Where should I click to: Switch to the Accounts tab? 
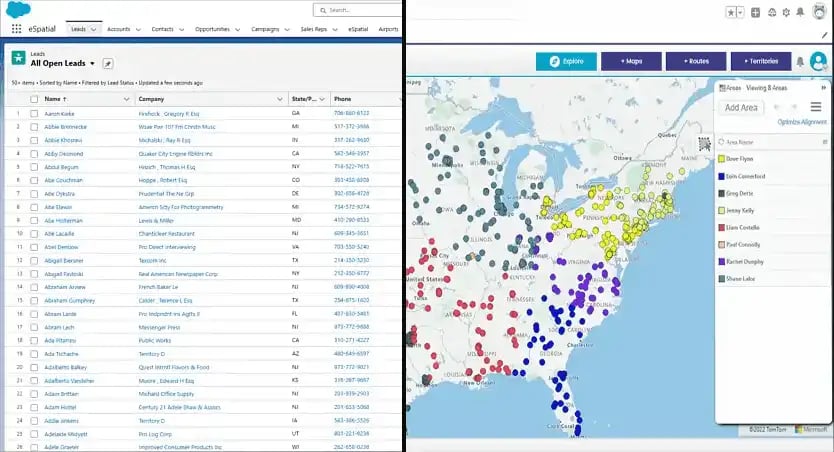point(119,29)
